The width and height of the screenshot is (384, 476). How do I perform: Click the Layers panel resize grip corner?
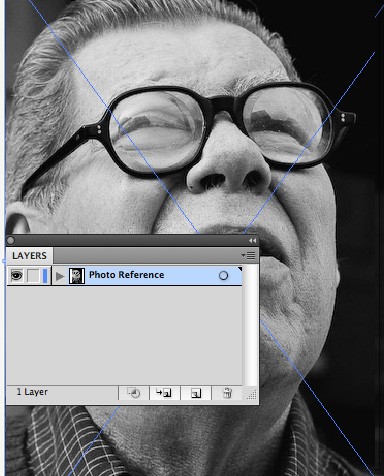251,394
